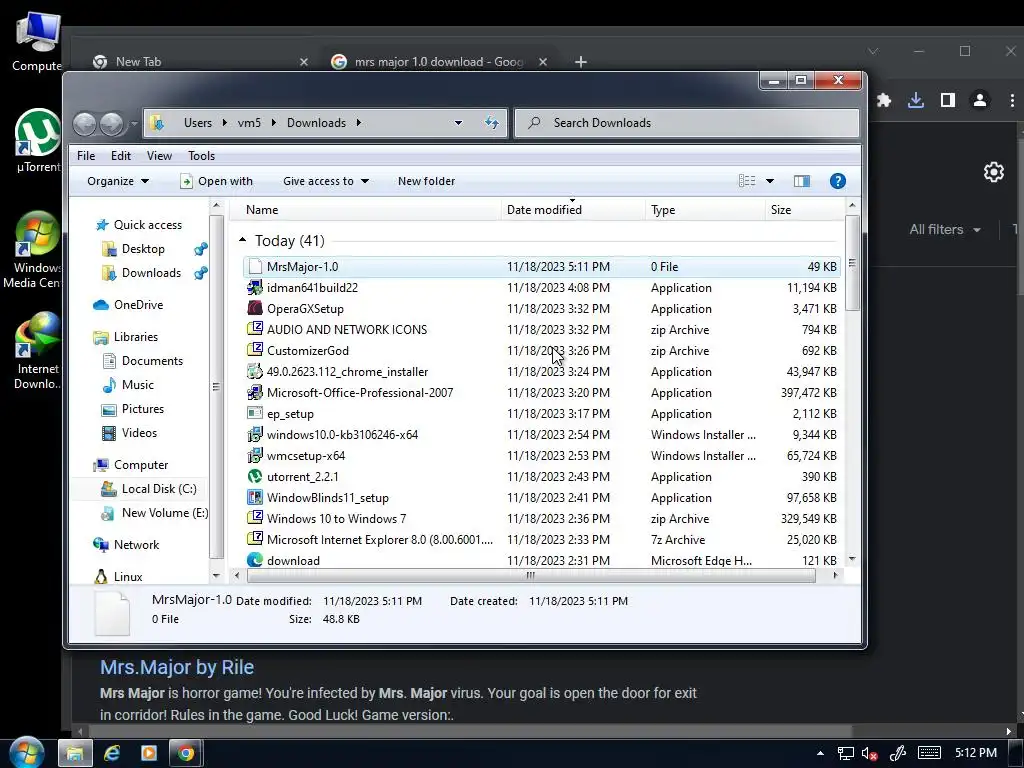
Task: Select Documents library
Action: (x=143, y=360)
